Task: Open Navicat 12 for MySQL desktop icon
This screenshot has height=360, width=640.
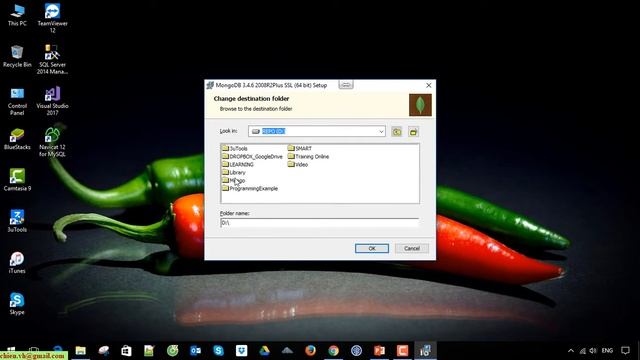Action: pos(52,142)
